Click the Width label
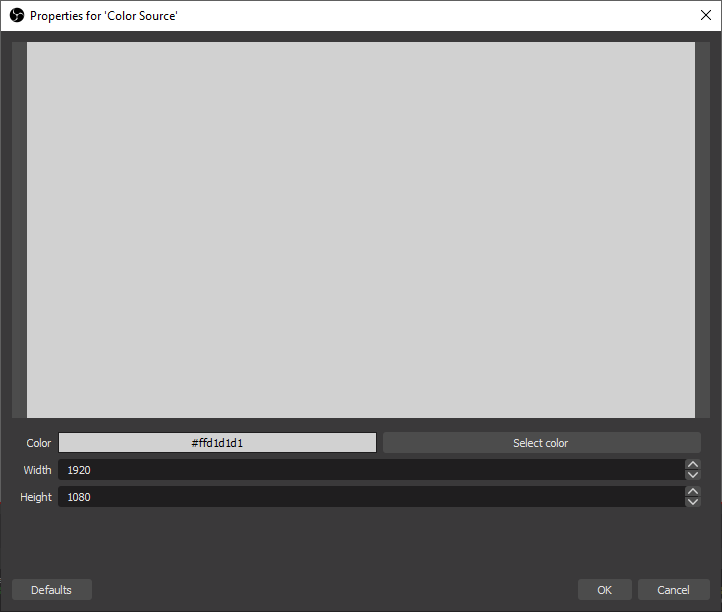 click(37, 470)
